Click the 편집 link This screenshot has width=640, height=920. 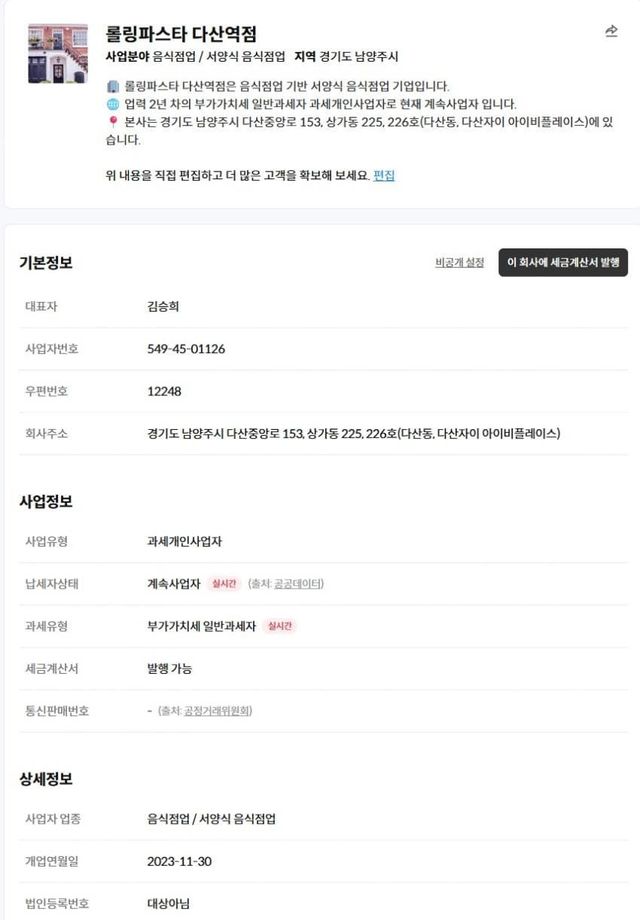pos(384,175)
